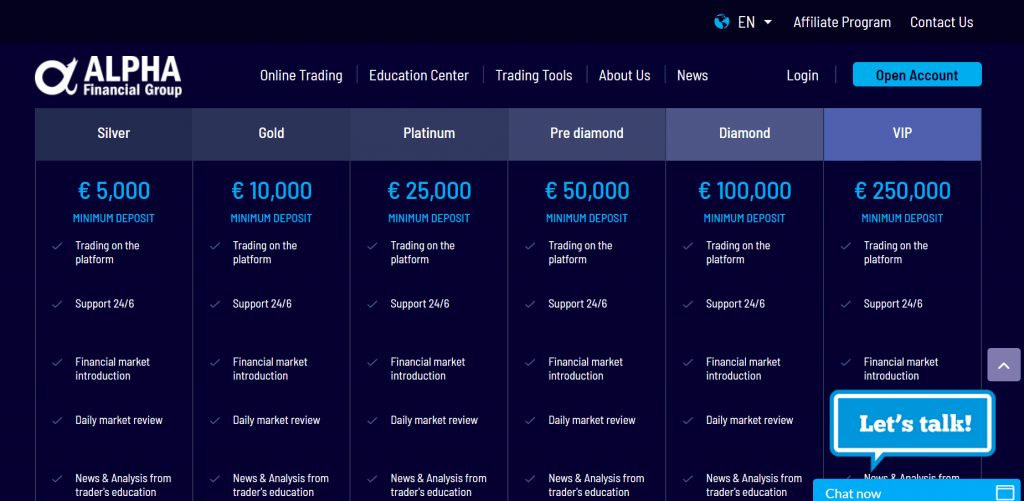Click the Let's talk chat bubble
Image resolution: width=1024 pixels, height=501 pixels.
click(x=913, y=425)
